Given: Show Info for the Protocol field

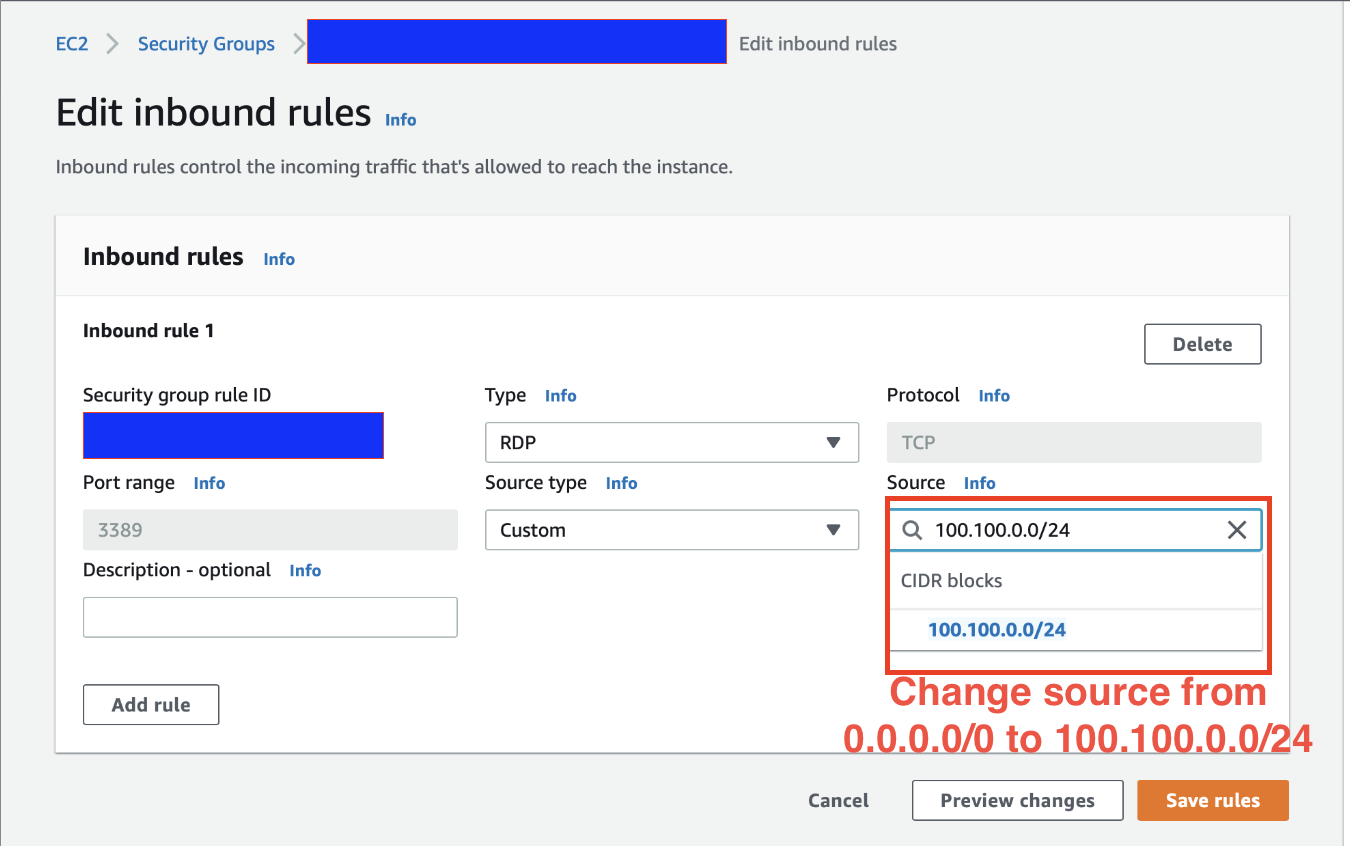Looking at the screenshot, I should pos(994,396).
